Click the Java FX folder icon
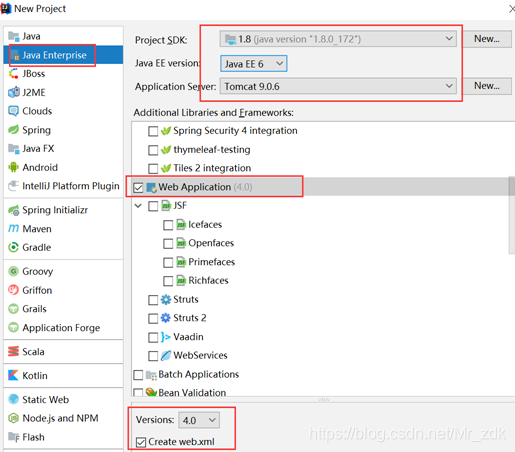Screen dimensions: 515x452 point(14,148)
